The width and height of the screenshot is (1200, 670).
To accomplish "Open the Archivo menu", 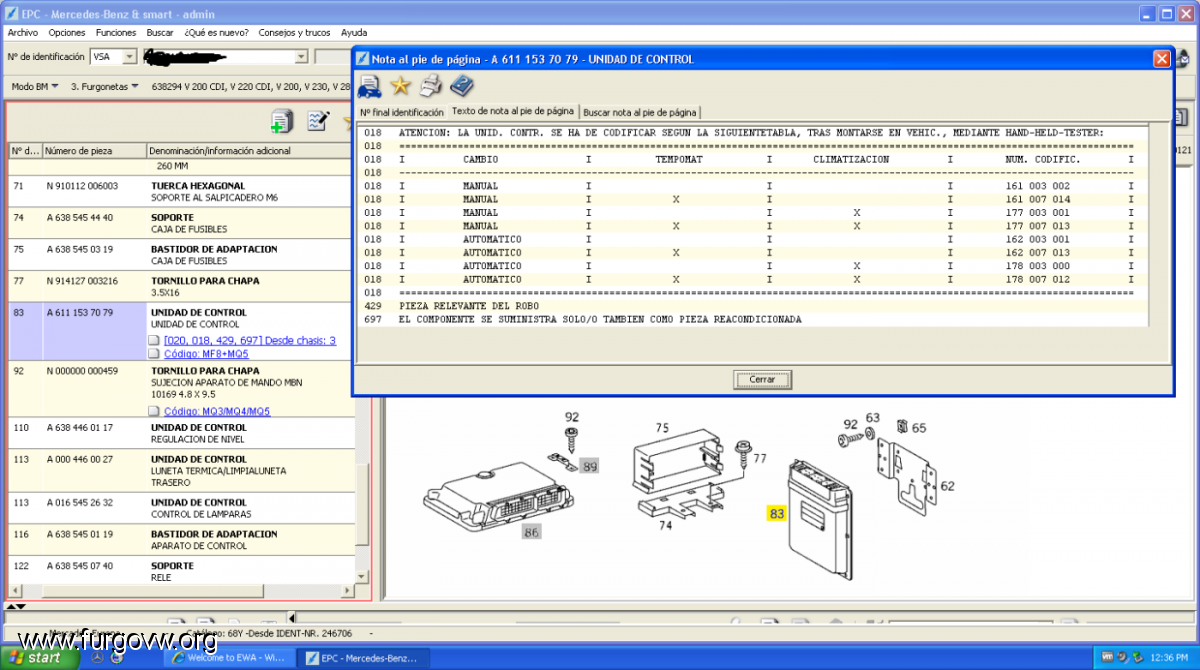I will point(22,33).
